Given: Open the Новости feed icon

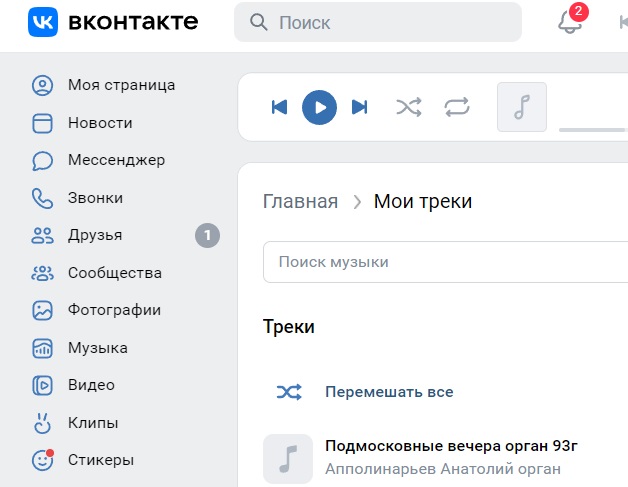Looking at the screenshot, I should [42, 123].
